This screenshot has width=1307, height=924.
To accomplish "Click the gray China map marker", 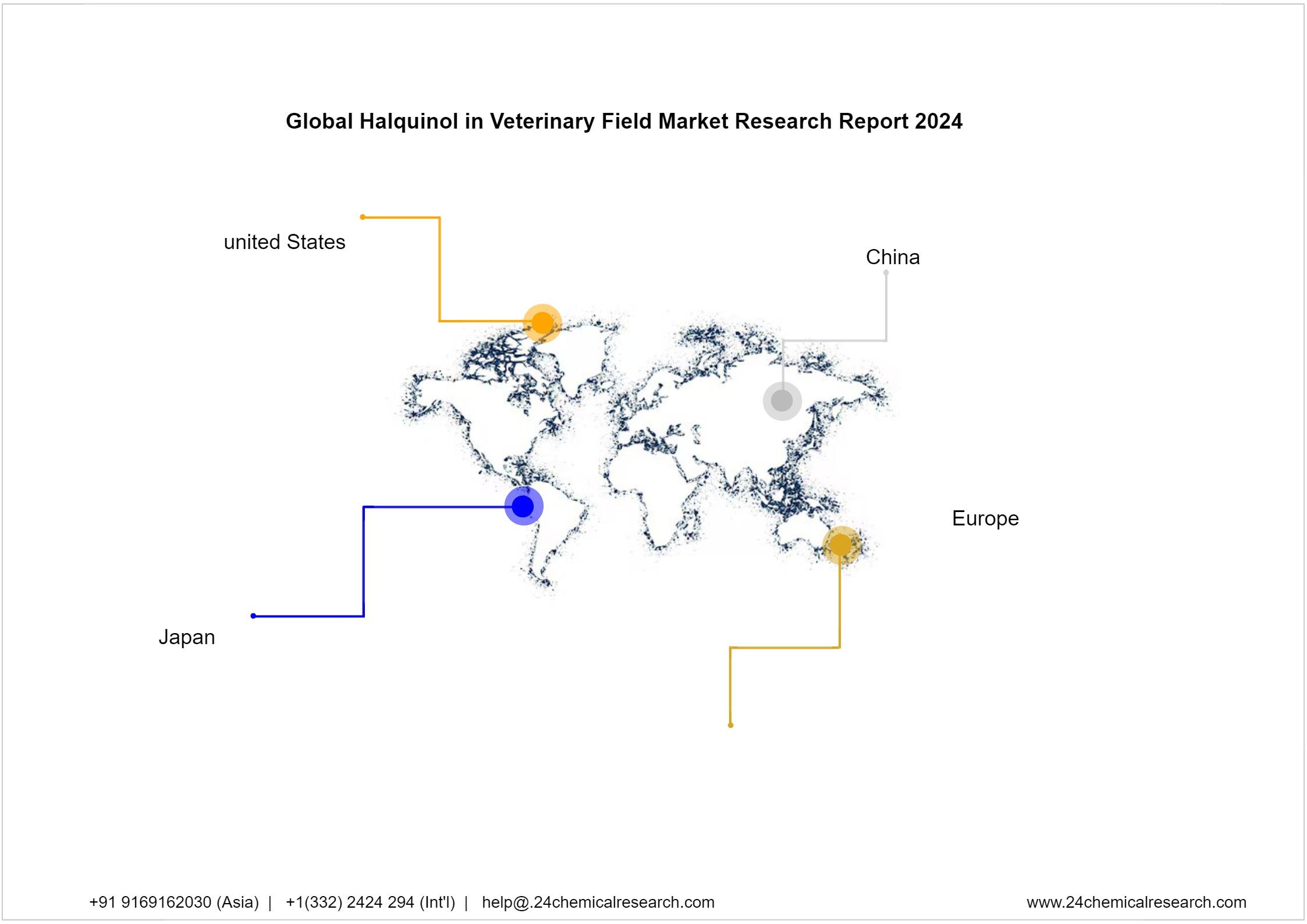I will pyautogui.click(x=782, y=400).
